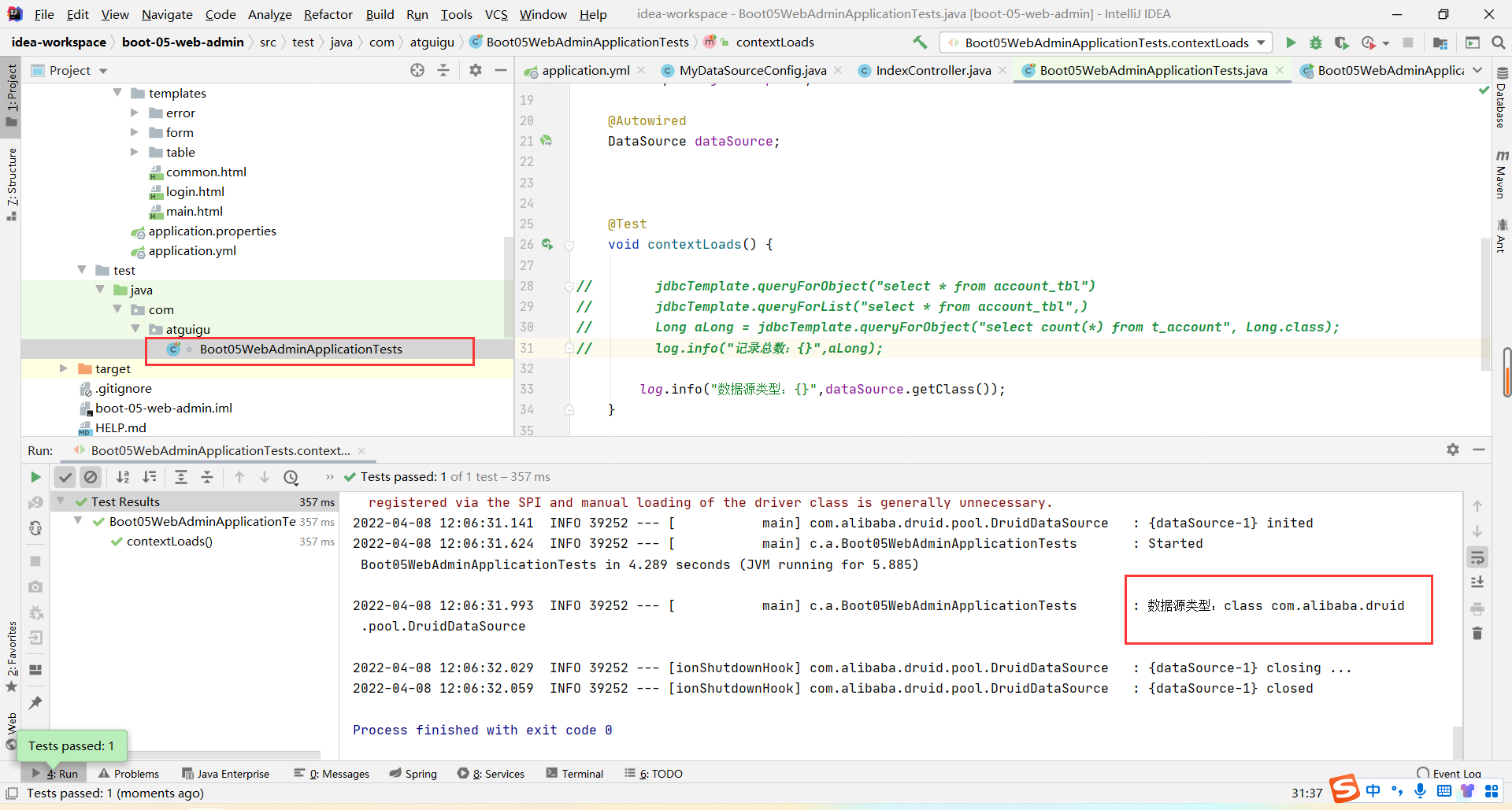
Task: Select login.html in the project tree
Action: pyautogui.click(x=195, y=191)
